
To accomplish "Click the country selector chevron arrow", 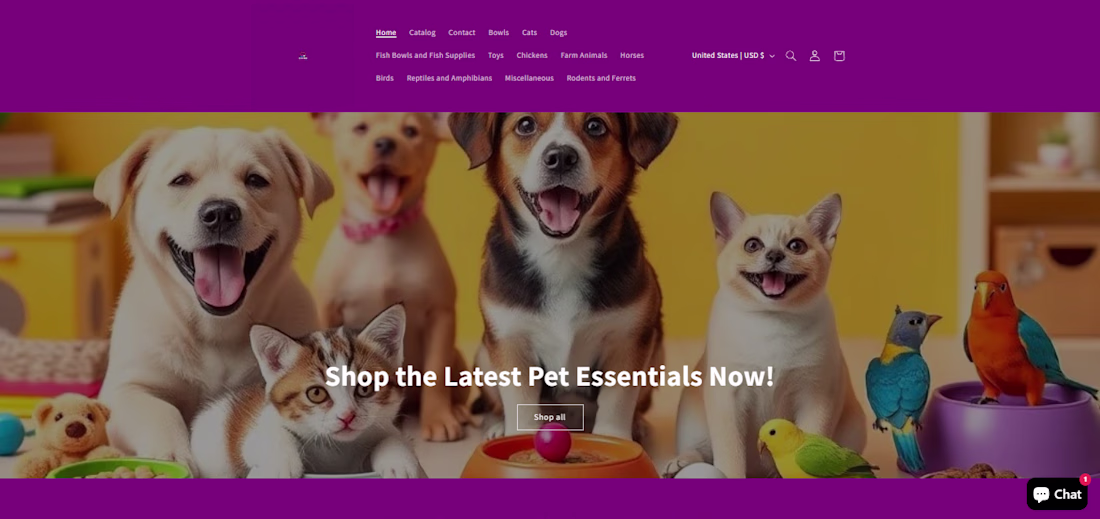I will 772,56.
